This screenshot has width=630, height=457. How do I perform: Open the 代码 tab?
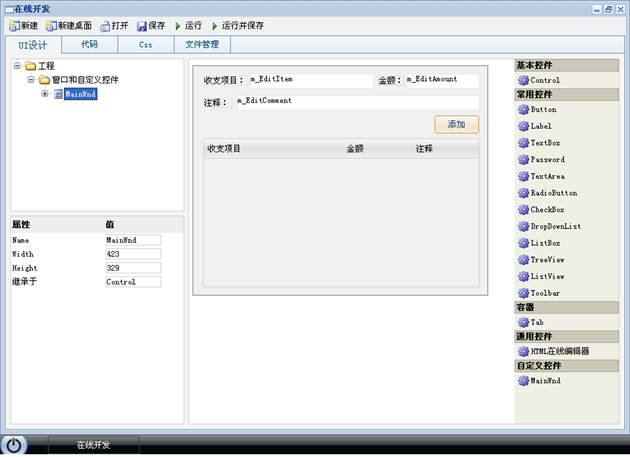tap(90, 45)
